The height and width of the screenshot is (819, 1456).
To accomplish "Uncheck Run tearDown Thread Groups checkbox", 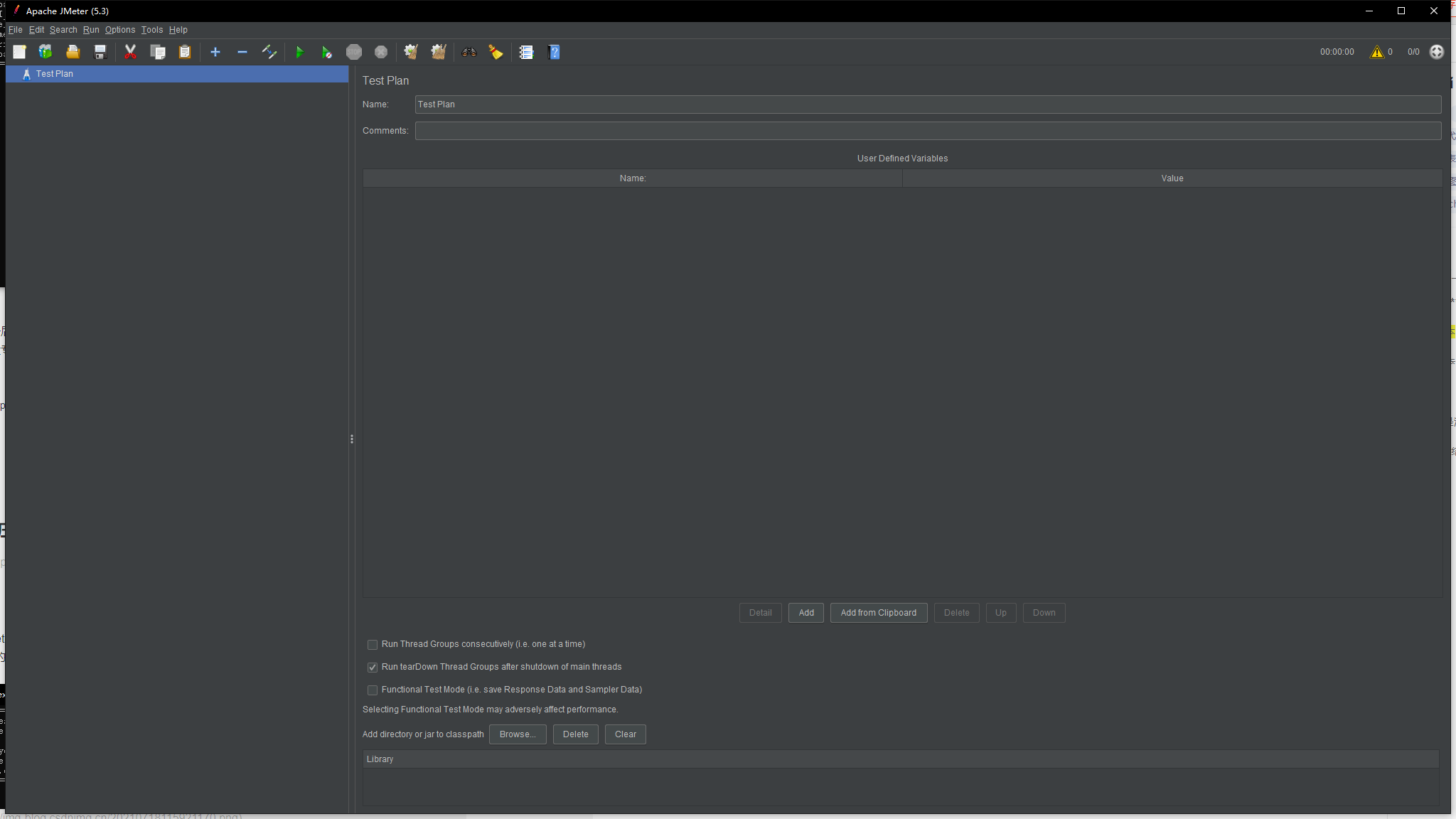I will (x=373, y=668).
